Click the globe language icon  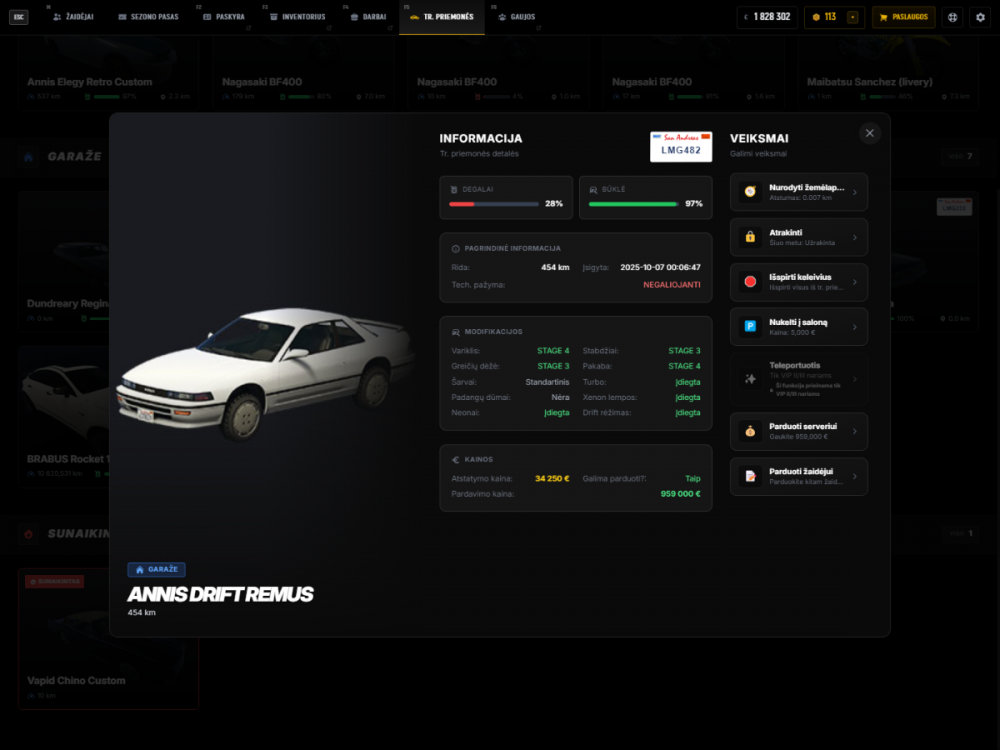952,17
